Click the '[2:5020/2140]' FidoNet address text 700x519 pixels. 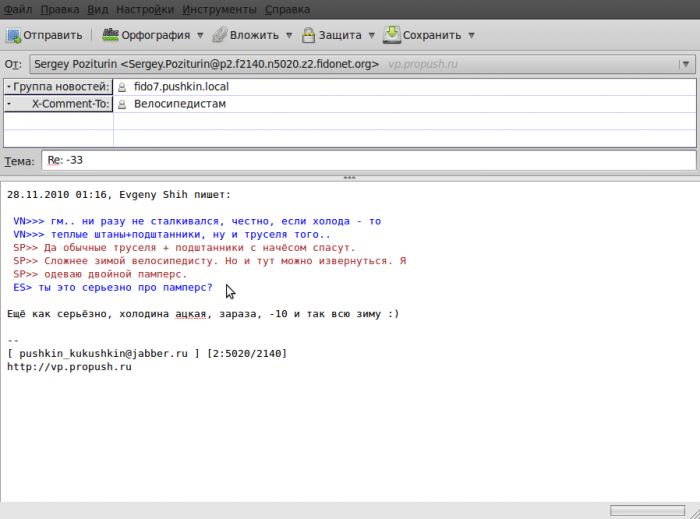[246, 353]
